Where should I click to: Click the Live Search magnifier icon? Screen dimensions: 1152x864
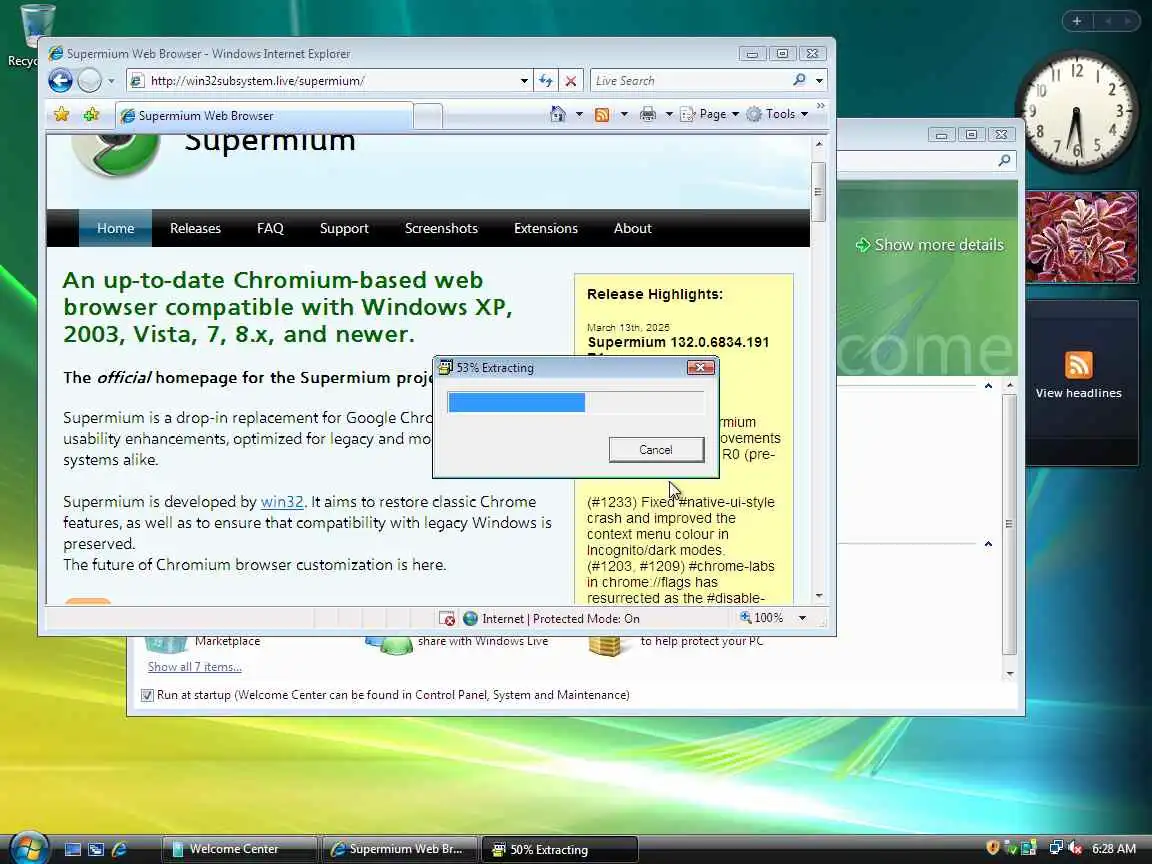[799, 80]
